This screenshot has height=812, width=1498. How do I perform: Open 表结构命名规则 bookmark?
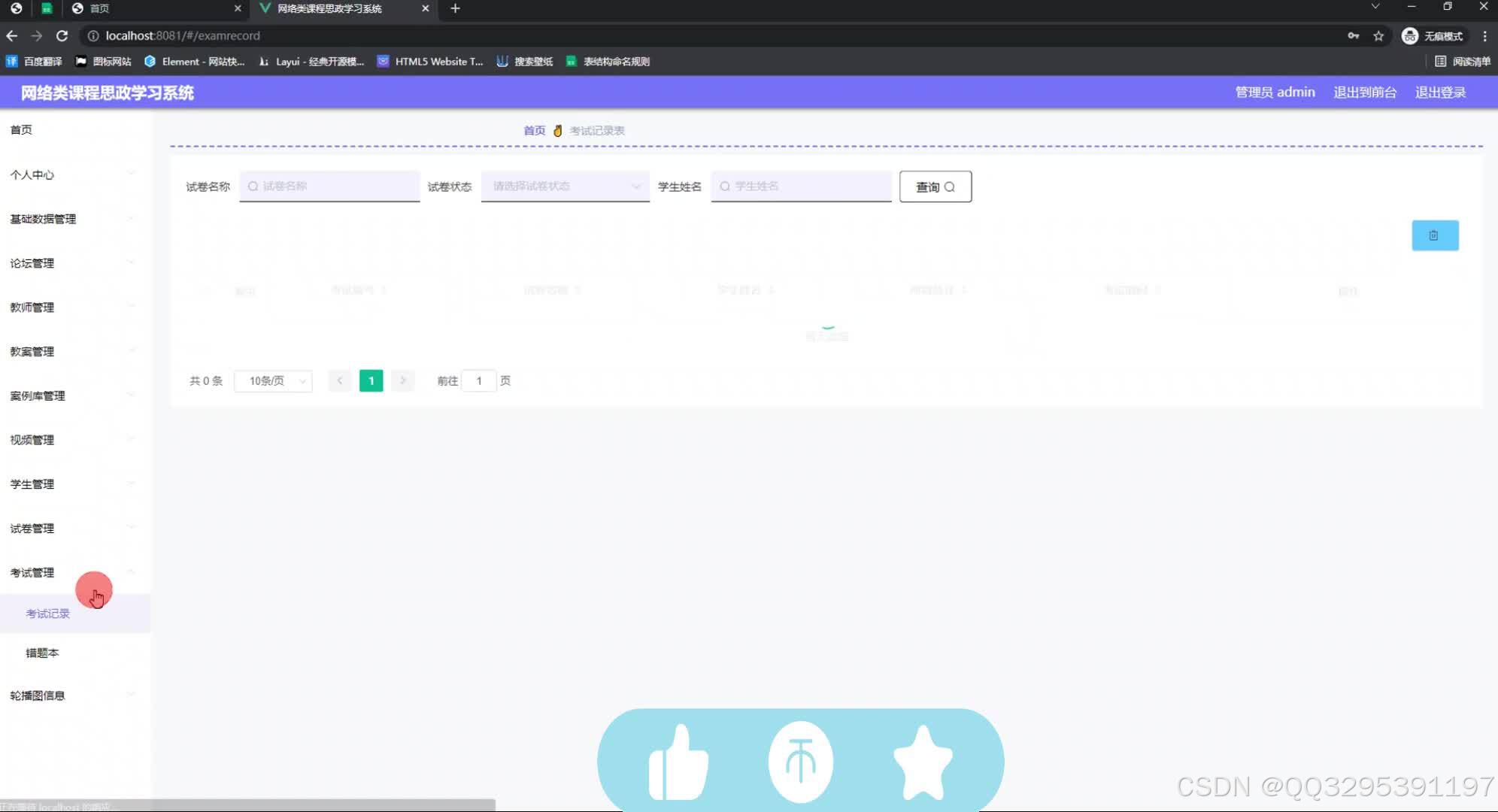[x=608, y=62]
